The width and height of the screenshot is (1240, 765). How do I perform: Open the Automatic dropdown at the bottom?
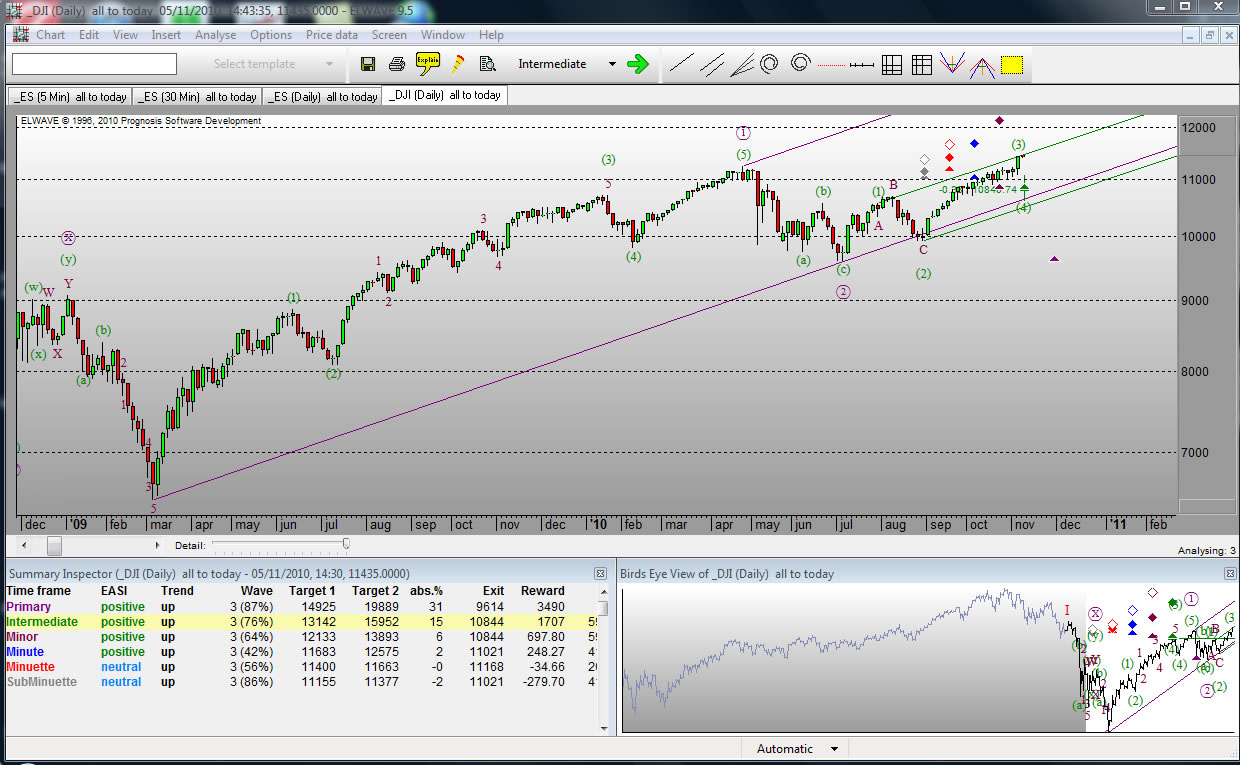834,749
